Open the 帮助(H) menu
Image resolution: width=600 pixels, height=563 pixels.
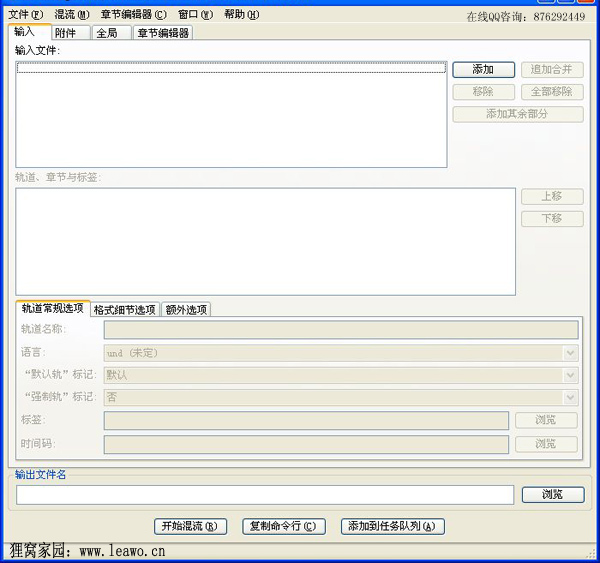[x=241, y=15]
